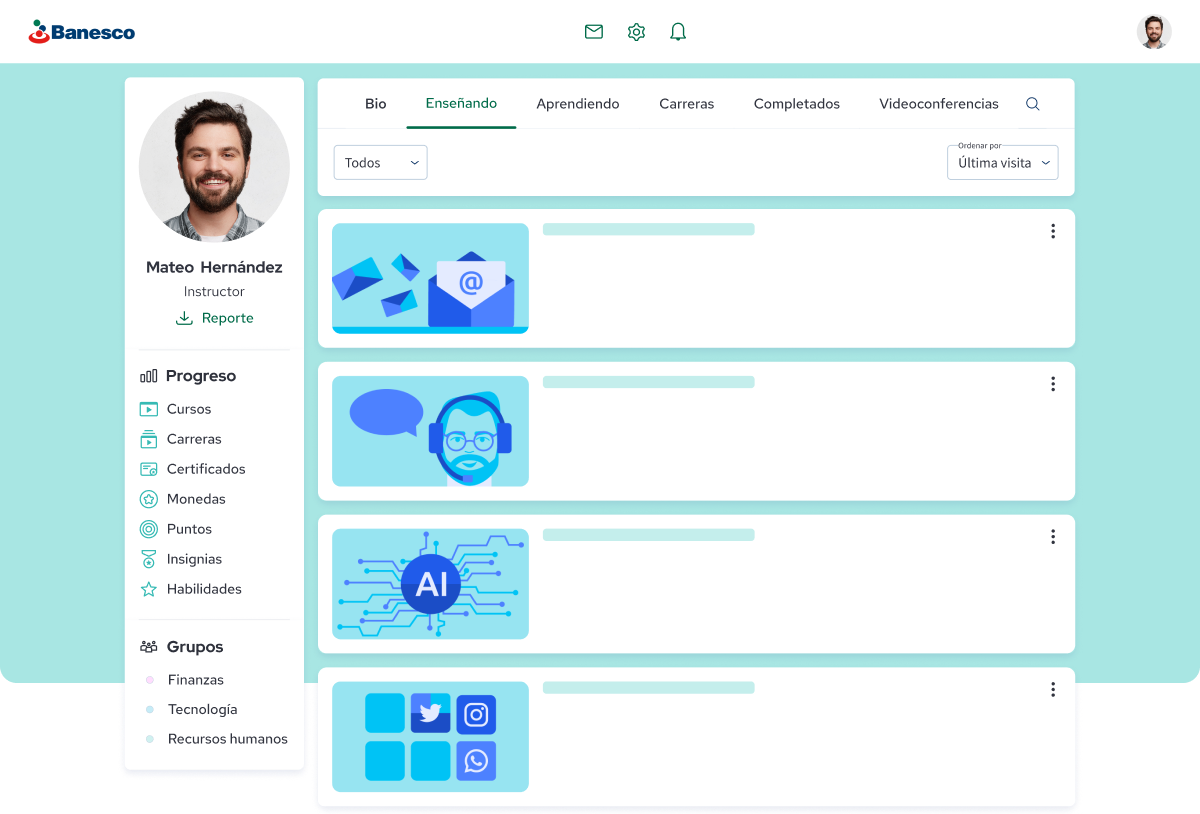
Task: Click the notifications bell icon
Action: click(678, 32)
